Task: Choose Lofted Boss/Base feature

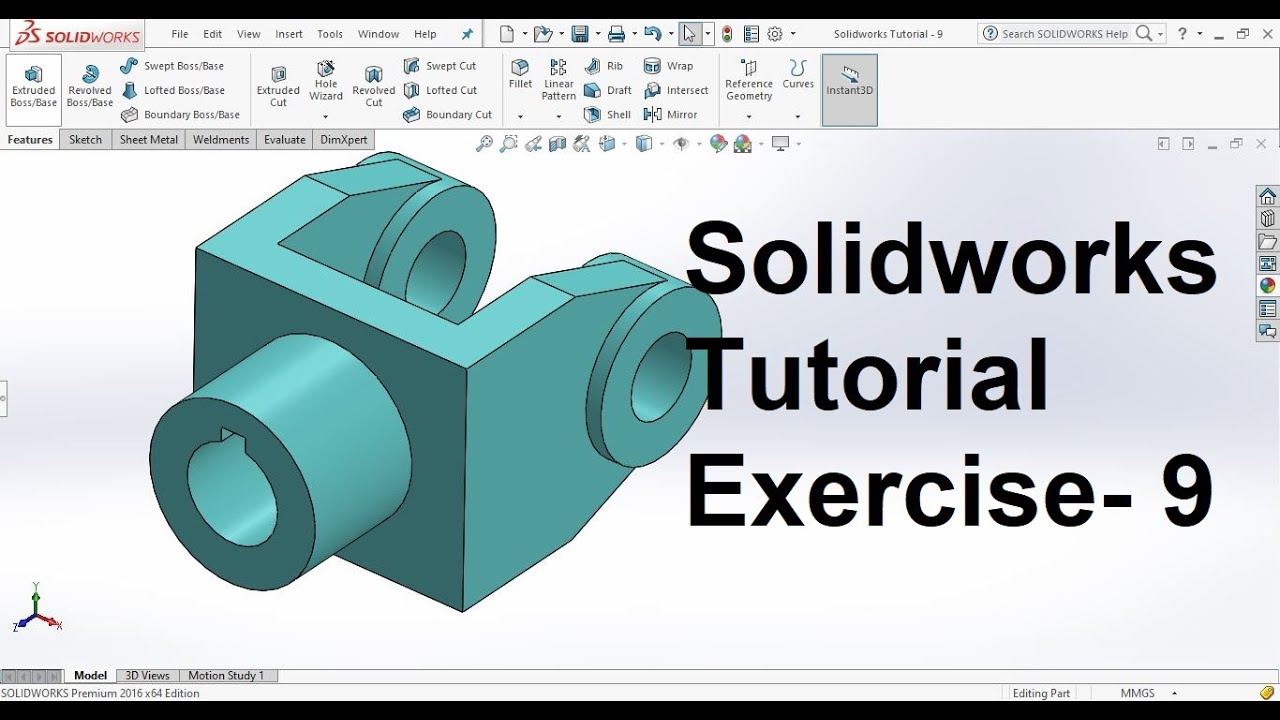Action: click(172, 90)
